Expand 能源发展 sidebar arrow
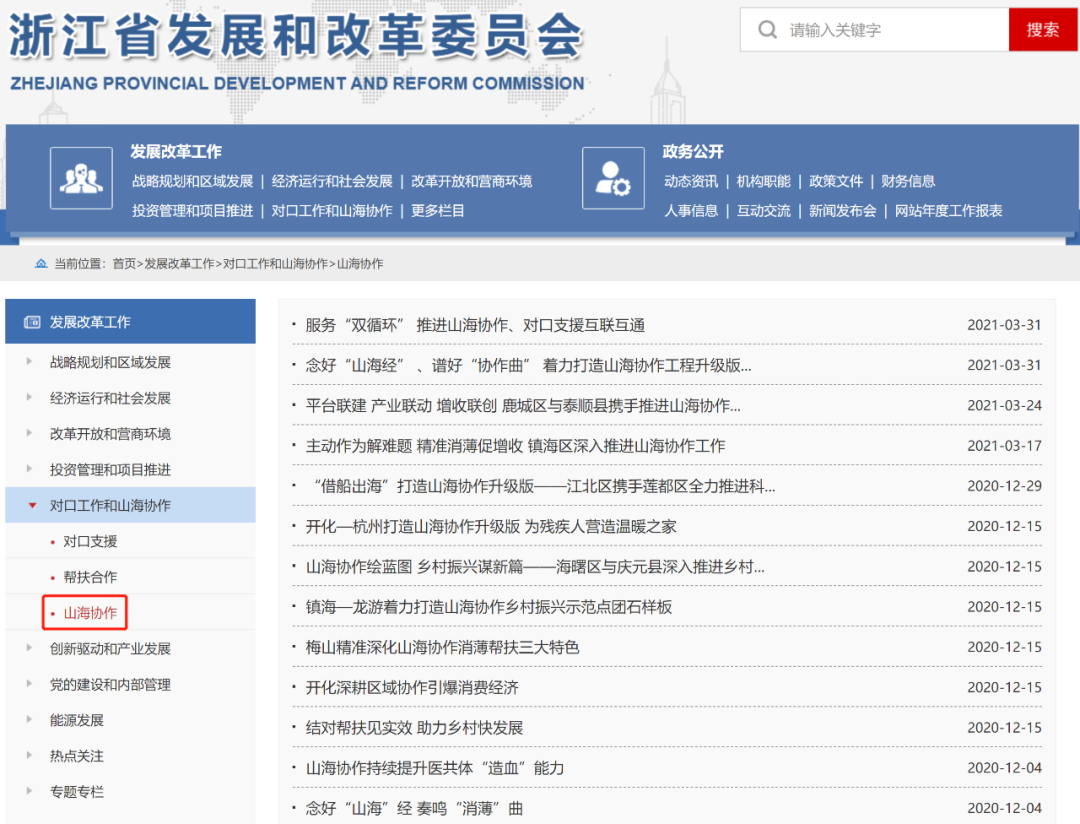Viewport: 1080px width, 824px height. click(29, 720)
